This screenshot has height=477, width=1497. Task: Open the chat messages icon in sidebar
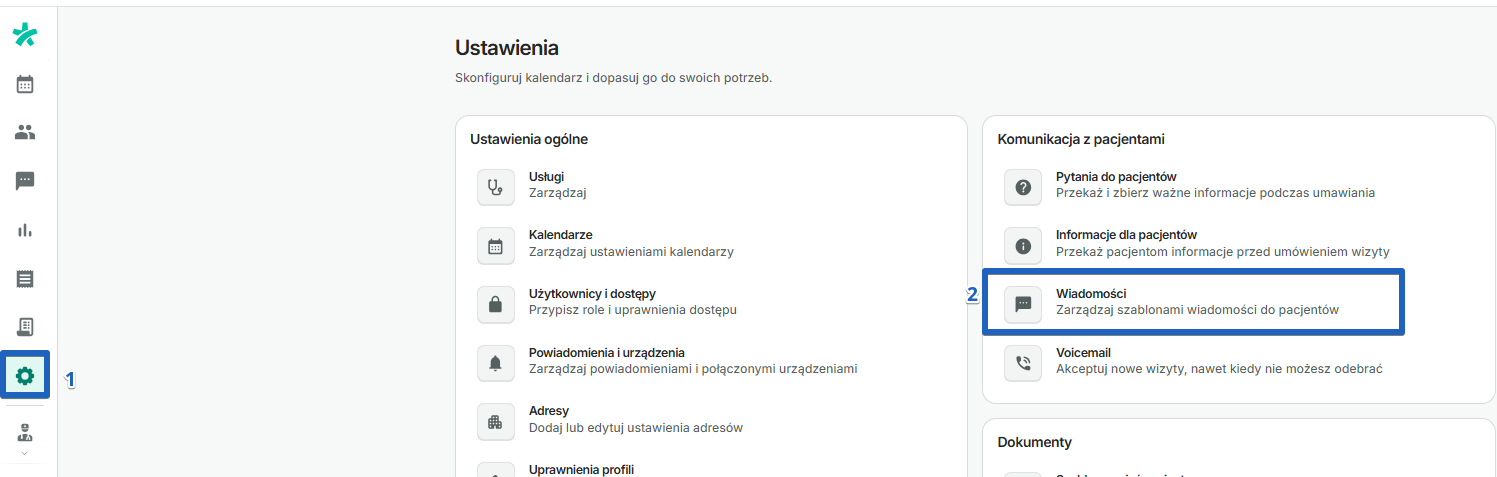pyautogui.click(x=25, y=181)
